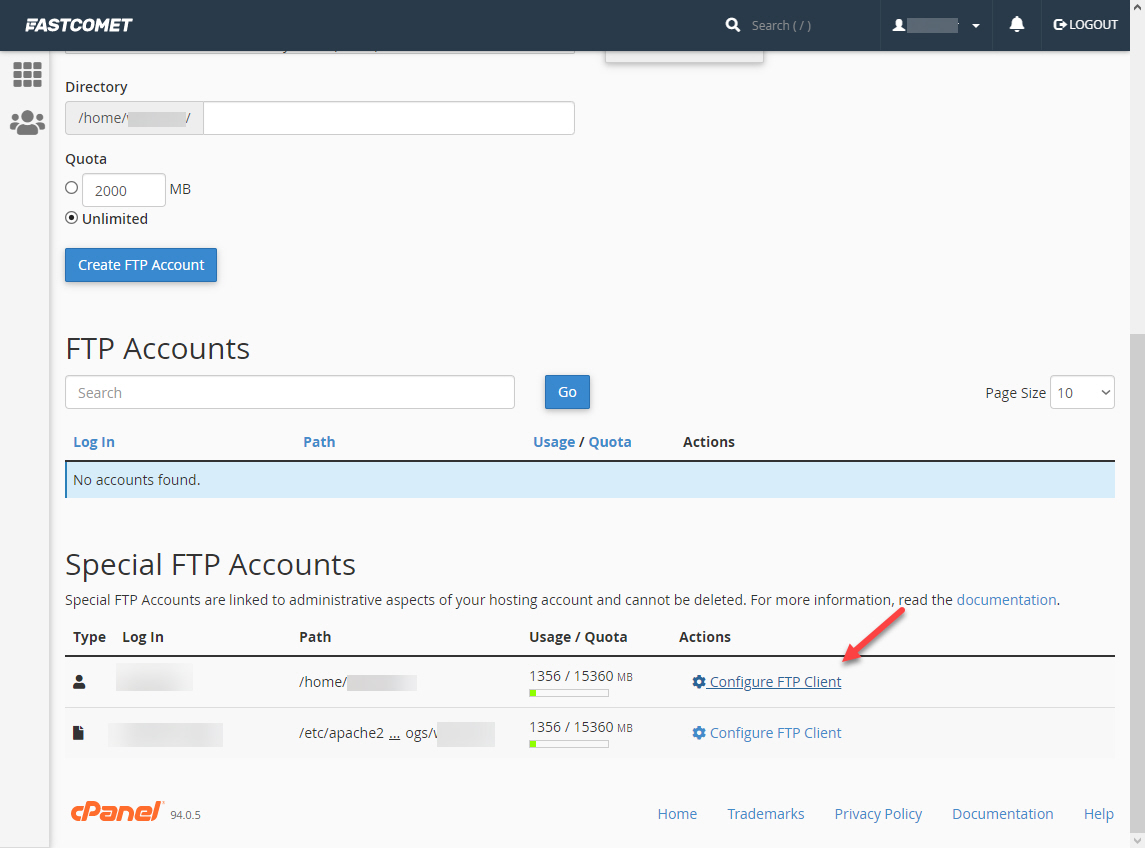1145x848 pixels.
Task: Click the 'Special FTP Accounts' heading
Action: [210, 565]
